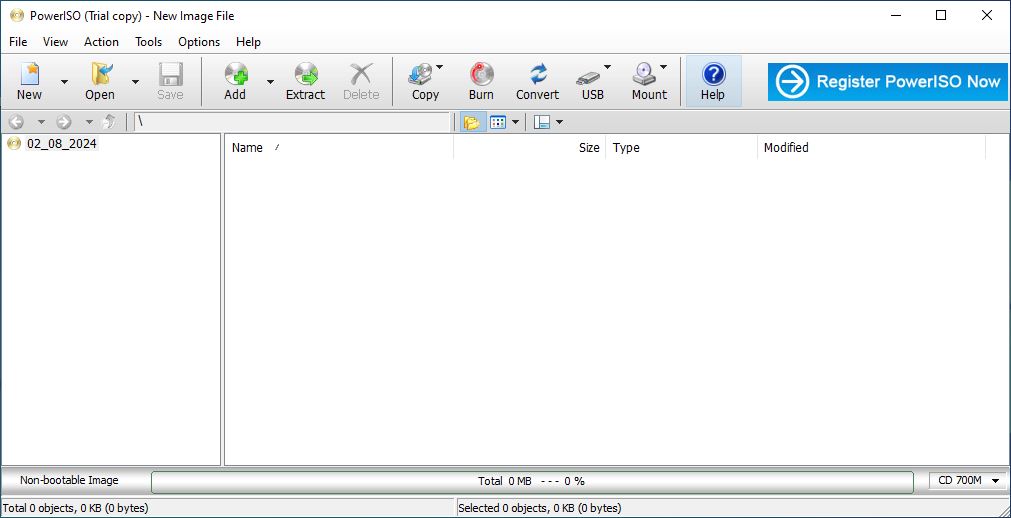Screen dimensions: 1011x518
Task: Open the Tools menu
Action: tap(148, 42)
